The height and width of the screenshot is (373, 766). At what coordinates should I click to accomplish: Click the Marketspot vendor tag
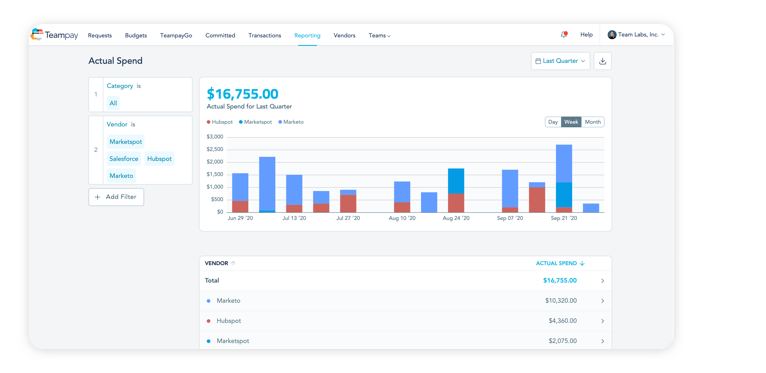[x=126, y=142]
